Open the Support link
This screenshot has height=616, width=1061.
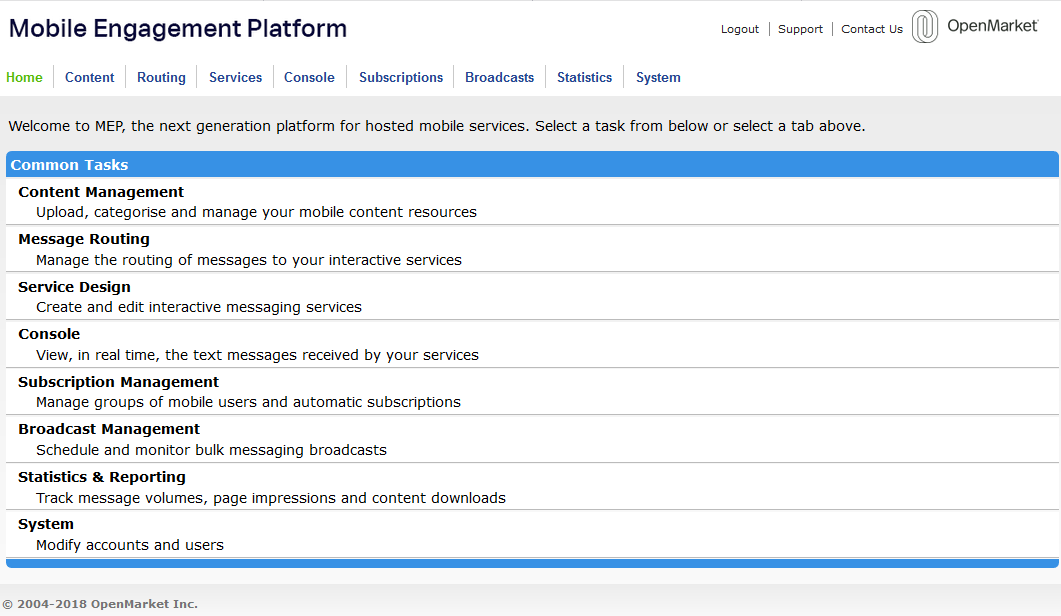coord(800,29)
